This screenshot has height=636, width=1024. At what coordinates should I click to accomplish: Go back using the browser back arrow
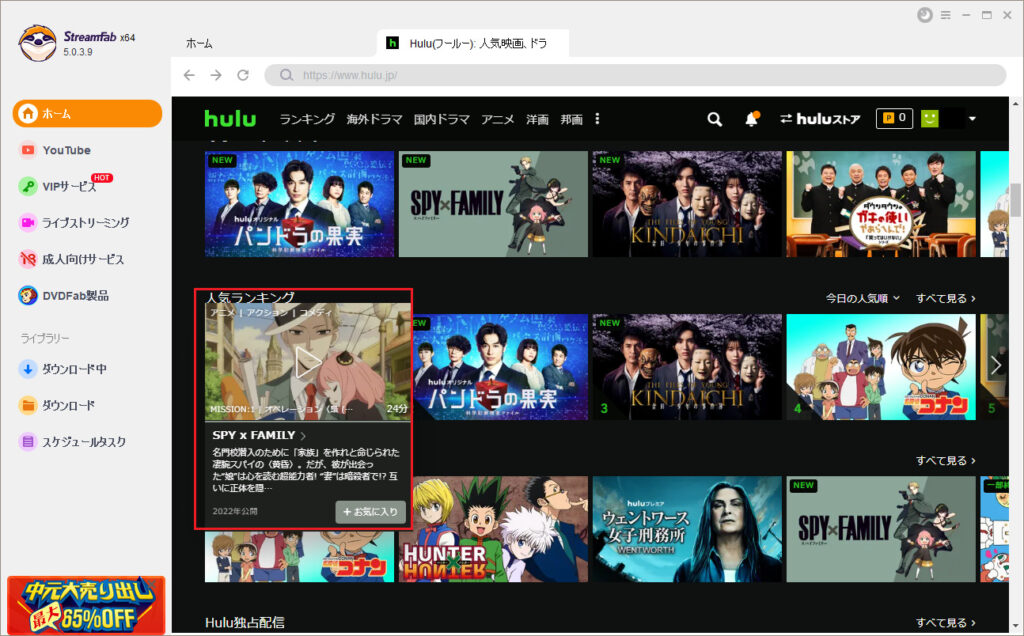(189, 75)
